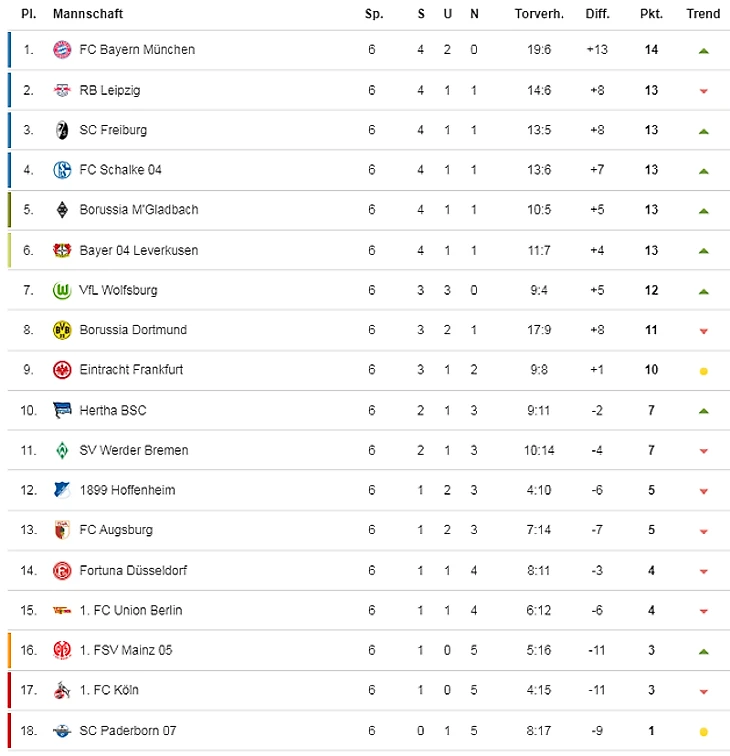730x756 pixels.
Task: Click the 1. FC Köln crest icon
Action: pos(62,690)
